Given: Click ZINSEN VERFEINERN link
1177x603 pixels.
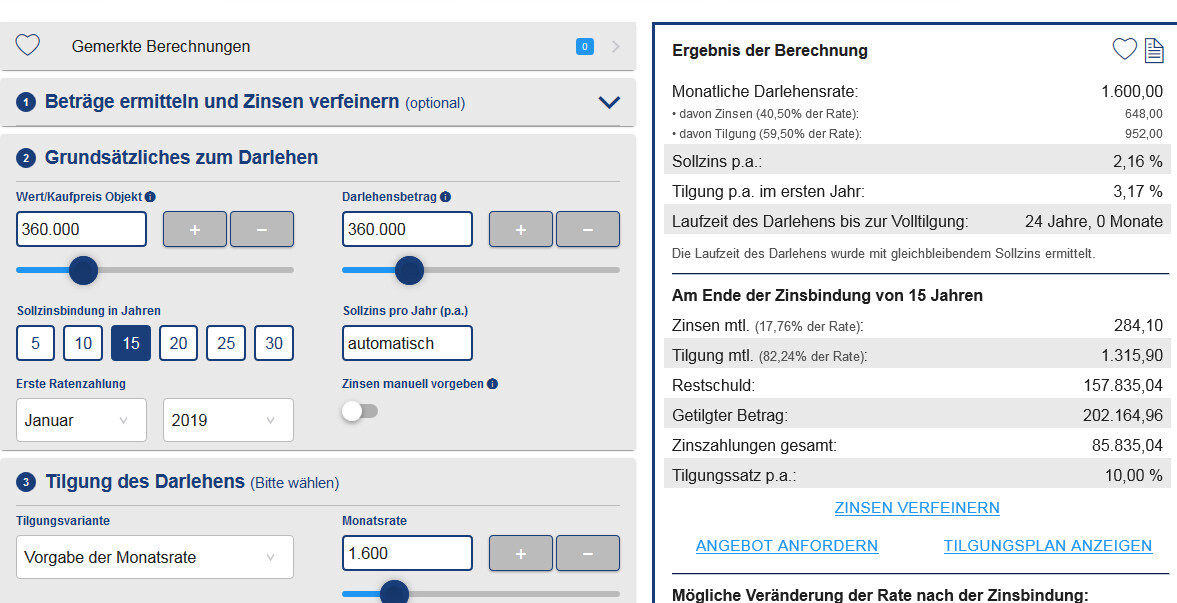Looking at the screenshot, I should tap(917, 508).
